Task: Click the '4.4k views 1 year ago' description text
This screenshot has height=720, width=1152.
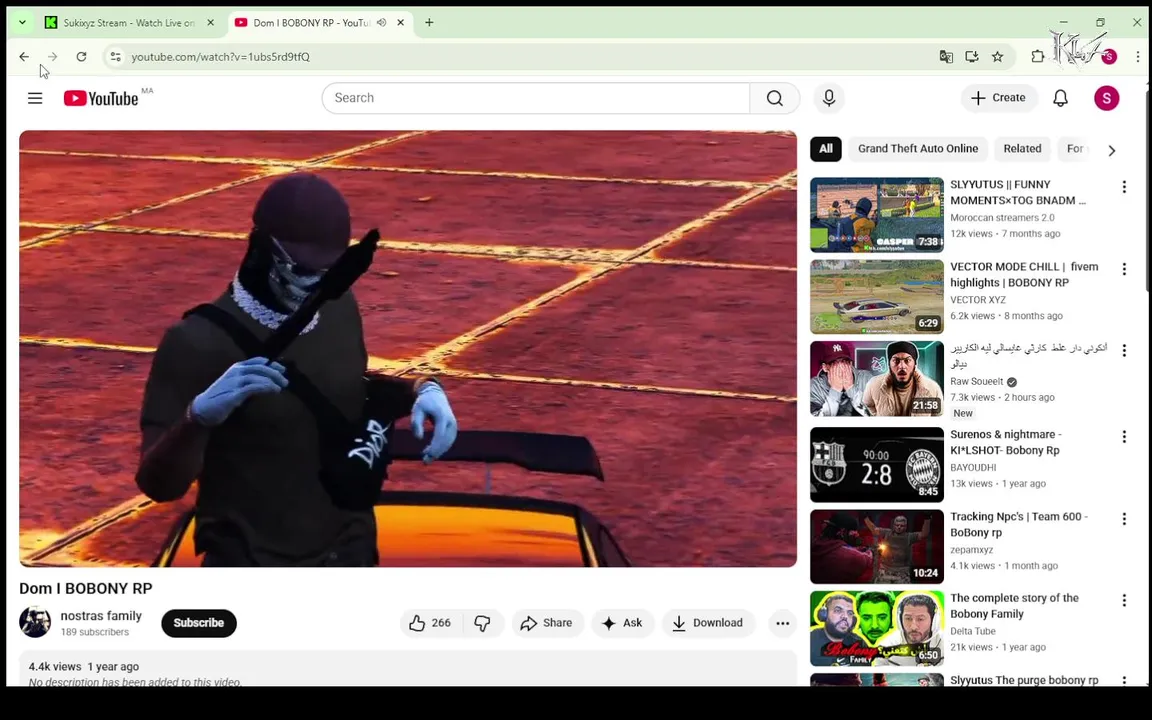Action: tap(84, 666)
